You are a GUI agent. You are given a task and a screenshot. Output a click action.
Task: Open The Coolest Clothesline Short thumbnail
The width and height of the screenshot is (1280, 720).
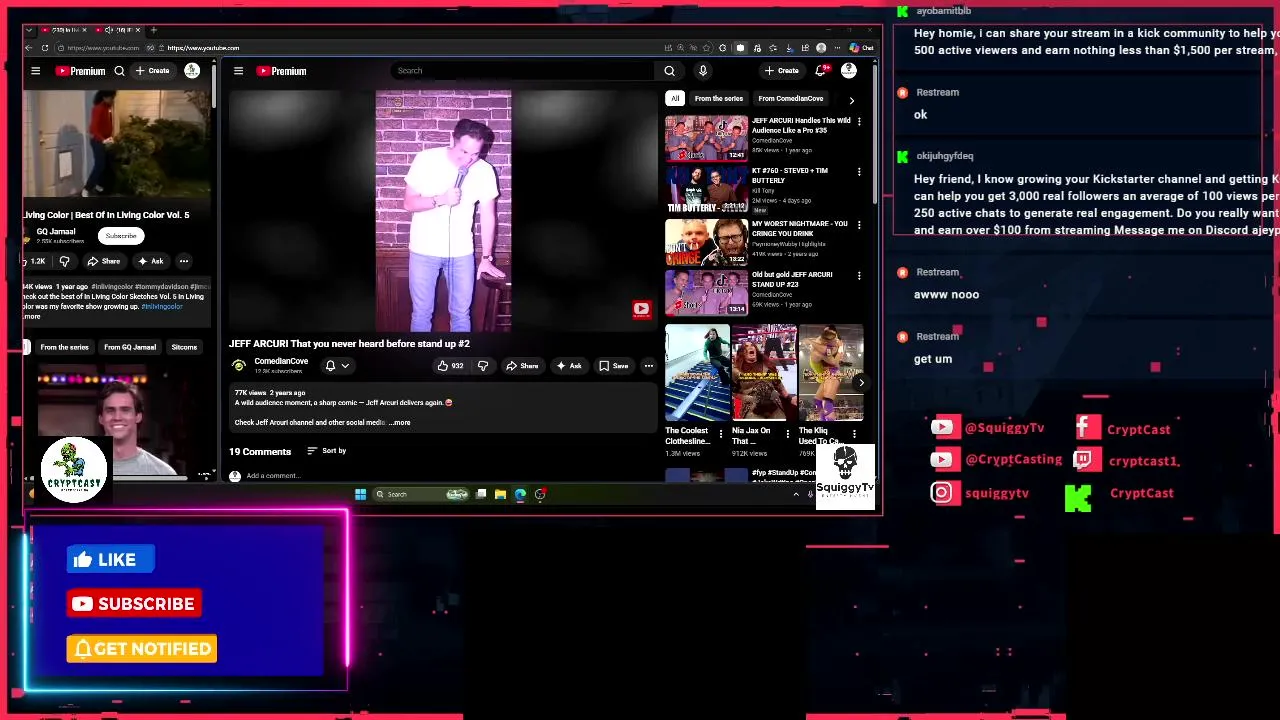tap(698, 372)
